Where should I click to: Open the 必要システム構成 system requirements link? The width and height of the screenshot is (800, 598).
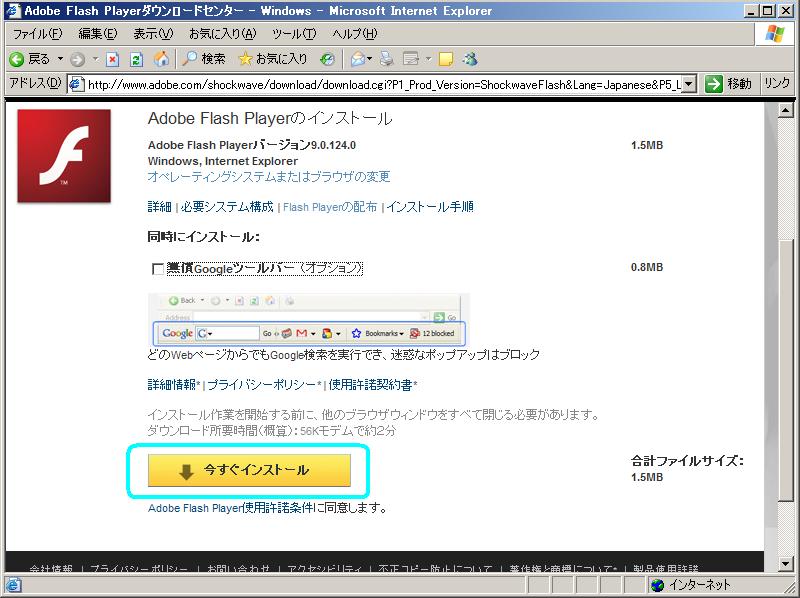coord(227,207)
